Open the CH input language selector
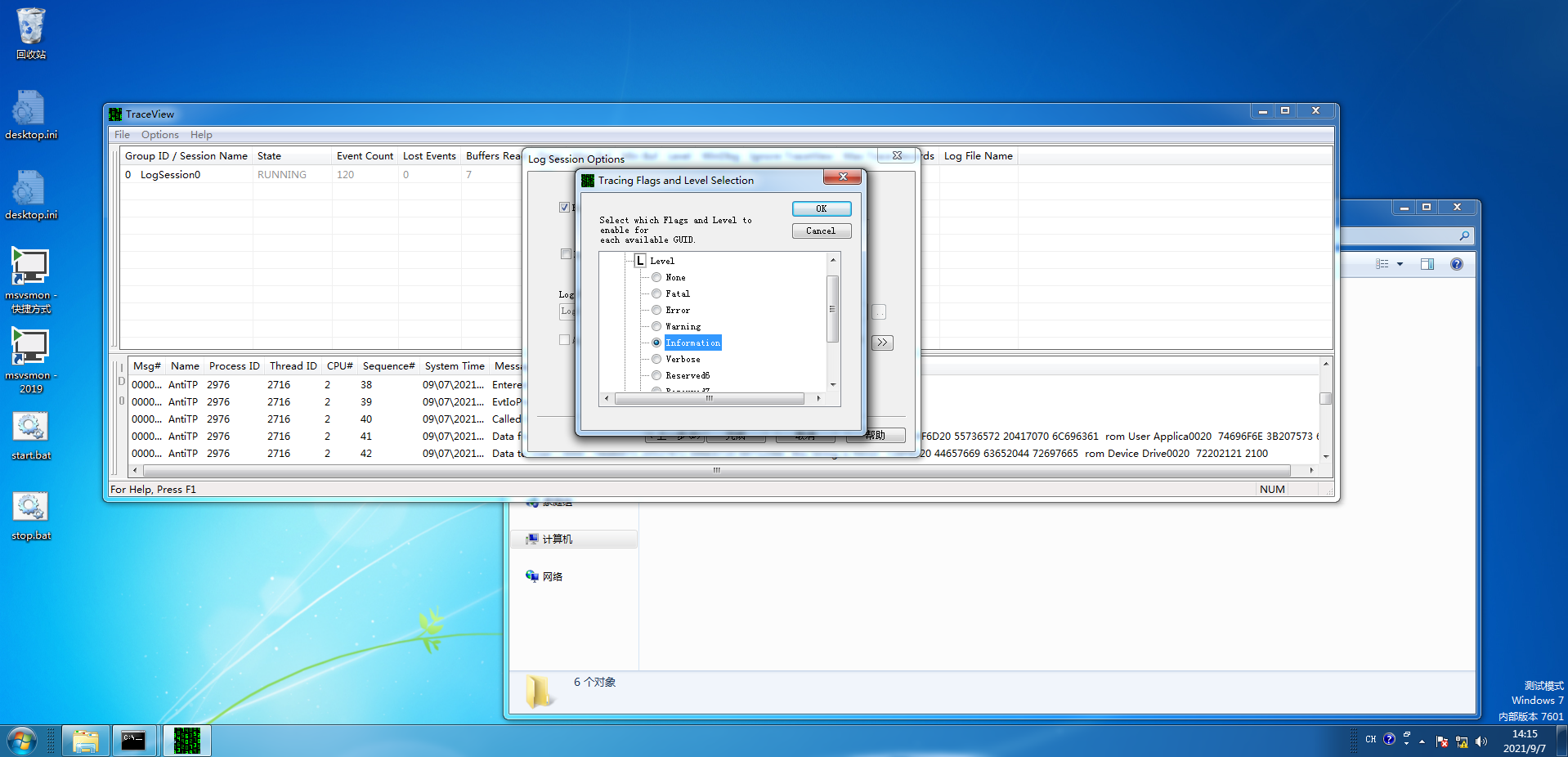This screenshot has width=1568, height=757. click(x=1371, y=740)
